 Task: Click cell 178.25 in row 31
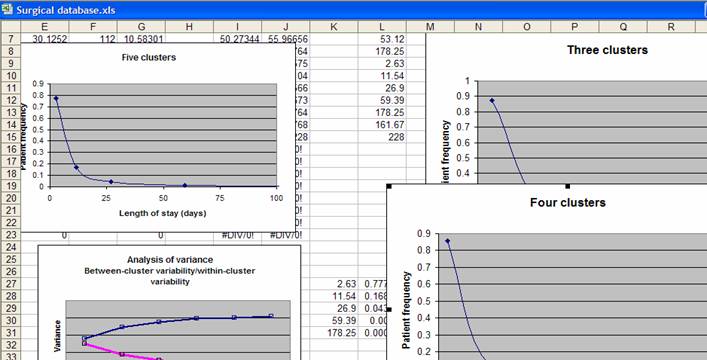pyautogui.click(x=334, y=332)
